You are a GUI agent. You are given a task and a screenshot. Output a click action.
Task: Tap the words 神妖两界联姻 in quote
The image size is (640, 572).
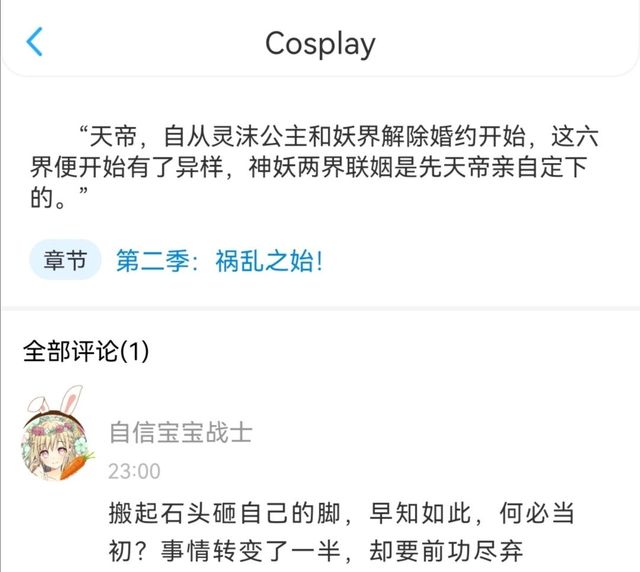[x=320, y=167]
